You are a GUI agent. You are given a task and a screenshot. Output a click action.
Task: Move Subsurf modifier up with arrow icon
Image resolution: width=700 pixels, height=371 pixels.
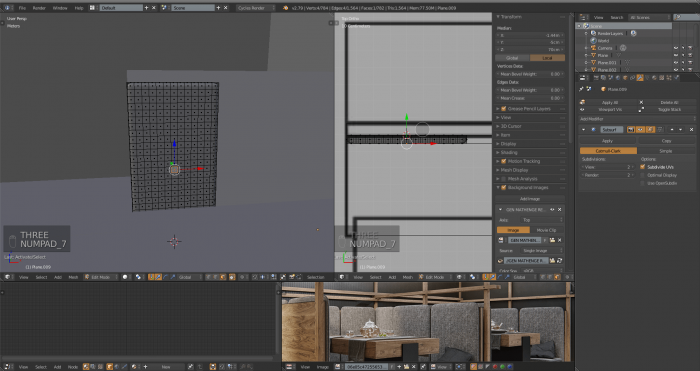pos(672,129)
